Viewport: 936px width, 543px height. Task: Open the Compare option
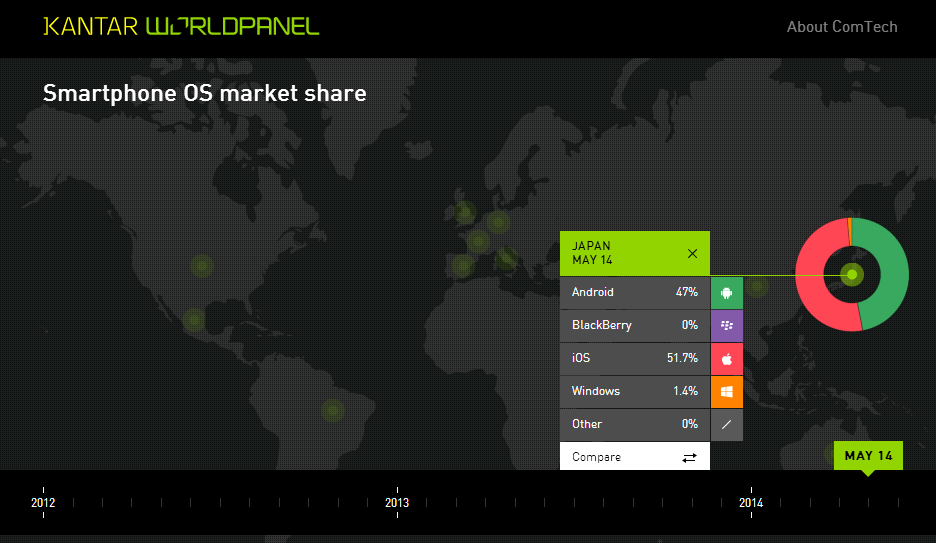(x=635, y=456)
